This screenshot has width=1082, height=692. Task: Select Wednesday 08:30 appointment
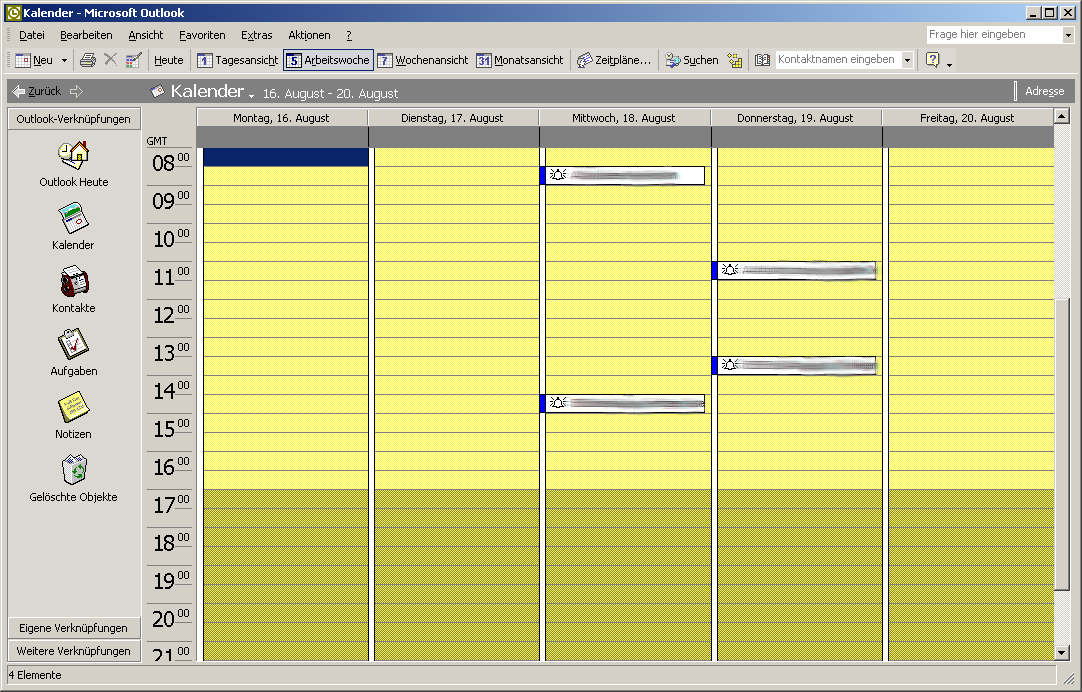[622, 175]
